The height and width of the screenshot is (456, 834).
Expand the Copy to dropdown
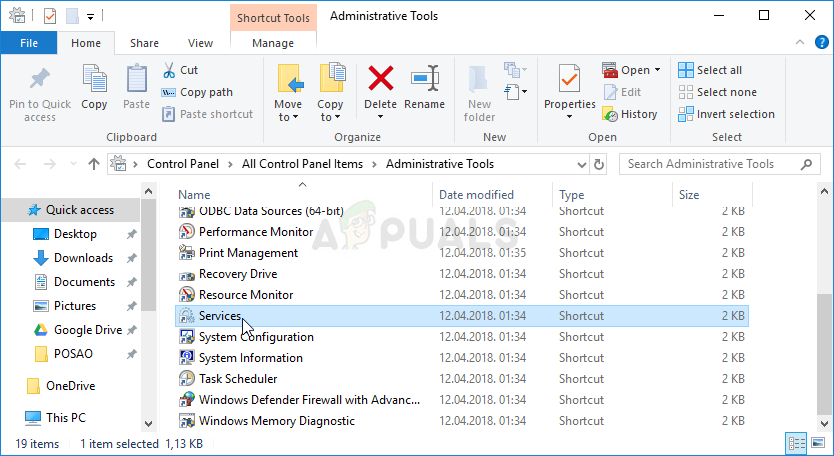330,117
